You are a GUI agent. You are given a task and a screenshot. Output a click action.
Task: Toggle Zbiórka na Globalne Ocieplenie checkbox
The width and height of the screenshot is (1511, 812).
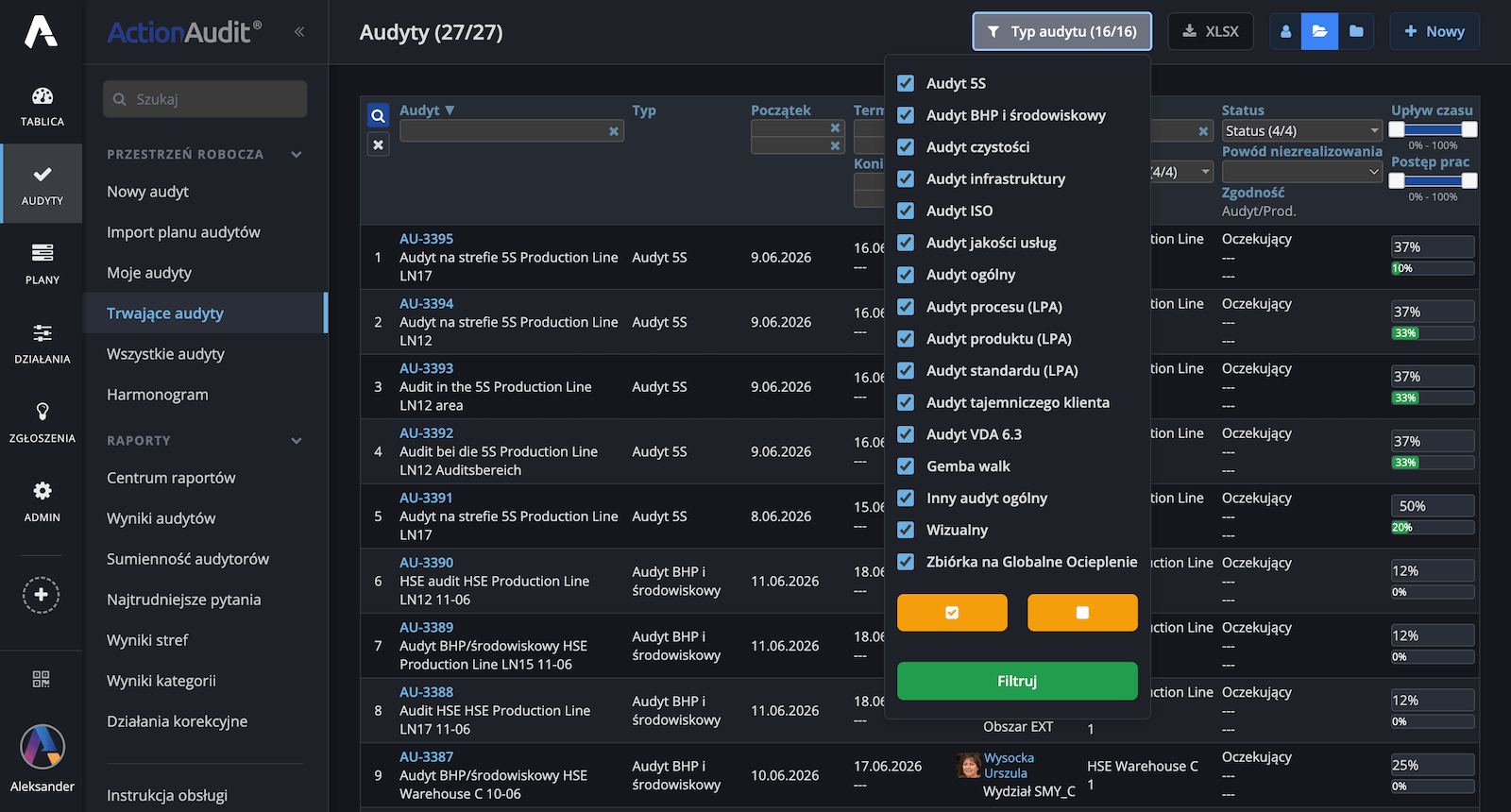(x=906, y=562)
